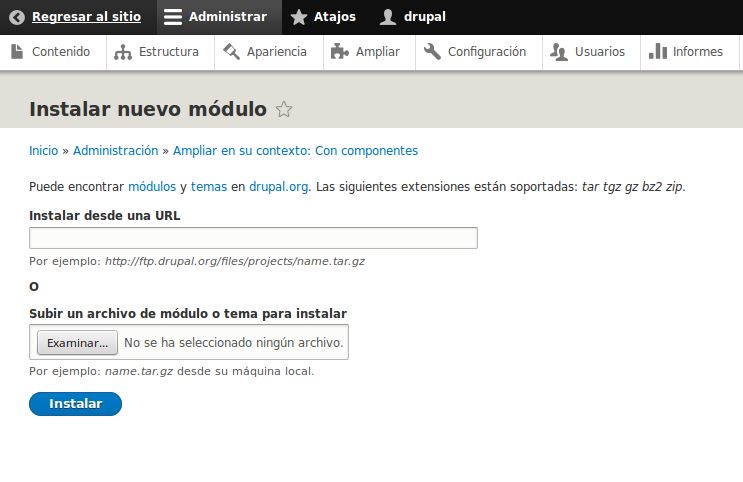Open the Usuarios admin section
Image resolution: width=743 pixels, height=482 pixels.
coord(599,52)
